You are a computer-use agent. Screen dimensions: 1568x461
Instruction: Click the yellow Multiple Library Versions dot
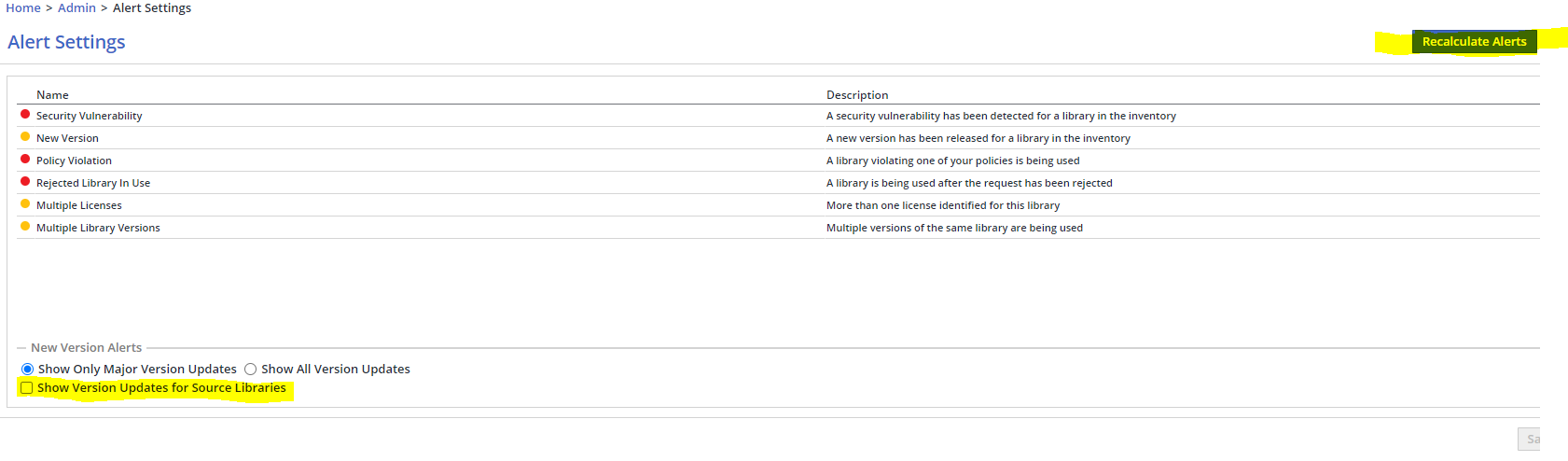tap(25, 227)
